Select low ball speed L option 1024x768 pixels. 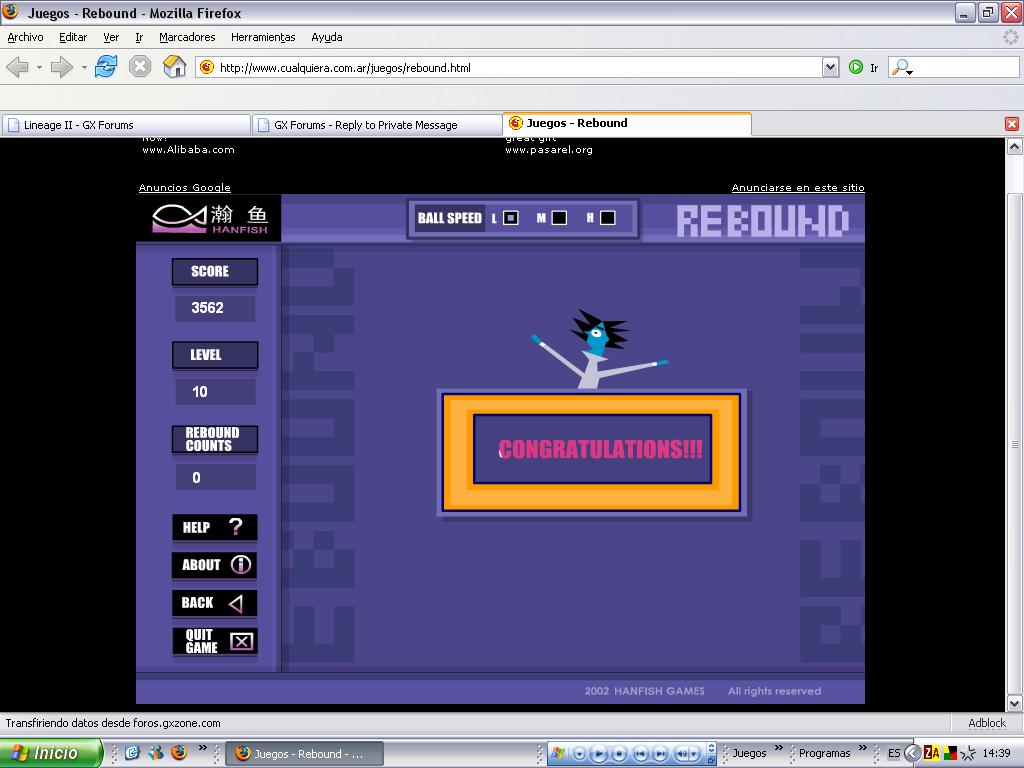(511, 218)
